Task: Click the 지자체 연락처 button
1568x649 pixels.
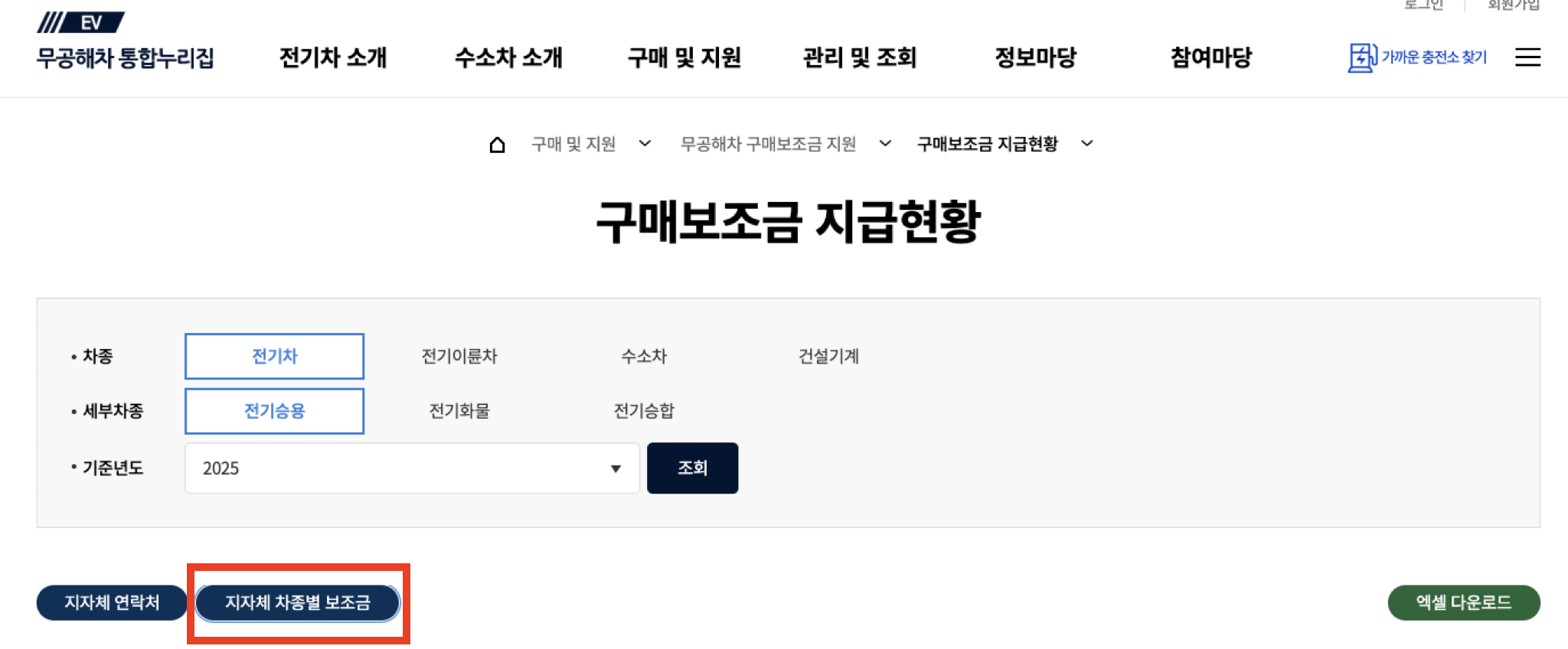Action: coord(112,603)
